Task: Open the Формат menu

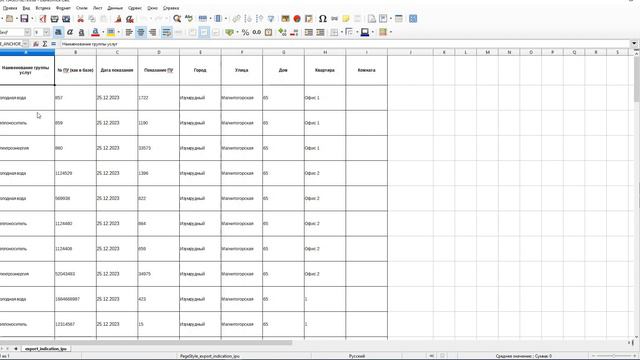Action: (x=63, y=8)
